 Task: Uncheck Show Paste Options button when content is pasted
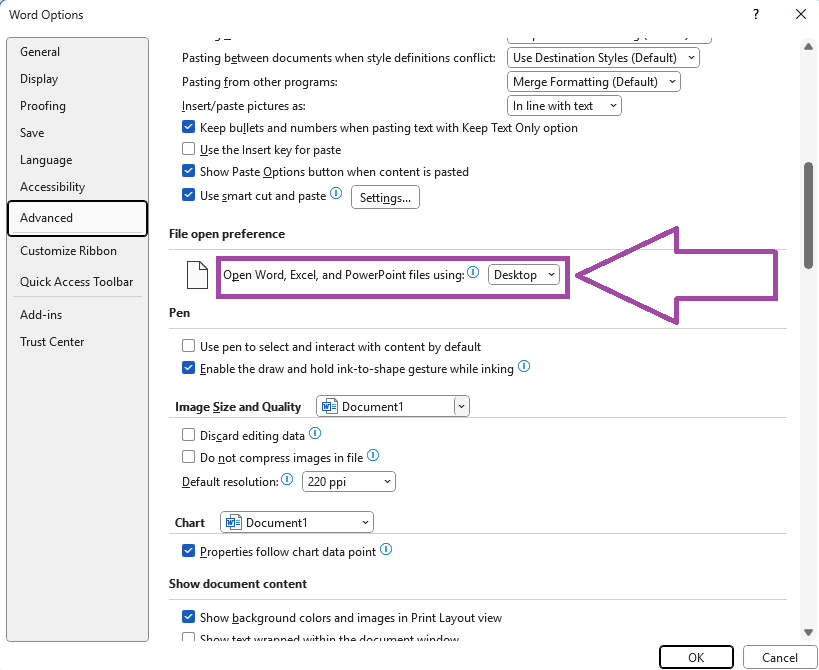pos(189,171)
